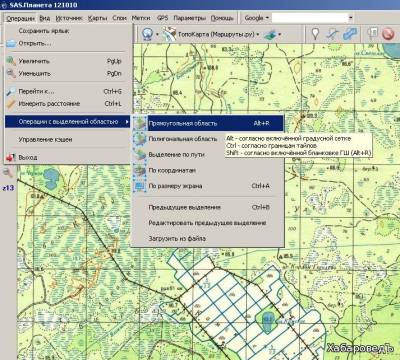Viewport: 400px width, 360px height.
Task: Click the layers icon right of ТопоКарта
Action: coord(270,34)
